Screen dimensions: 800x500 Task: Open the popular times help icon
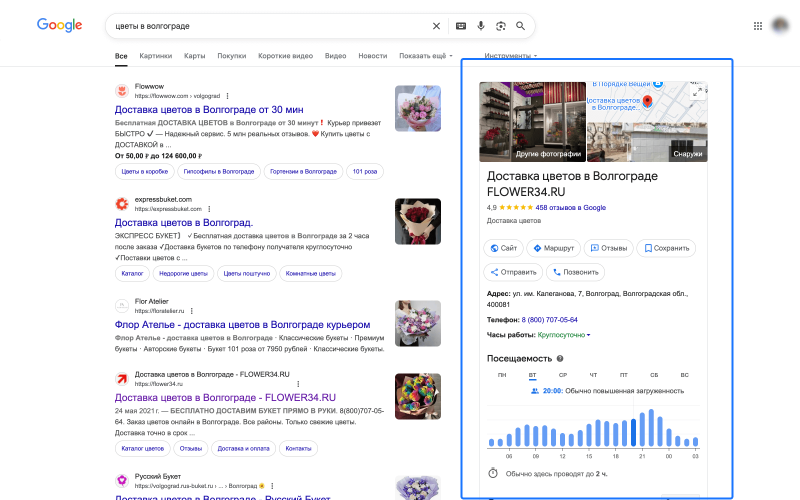point(560,358)
